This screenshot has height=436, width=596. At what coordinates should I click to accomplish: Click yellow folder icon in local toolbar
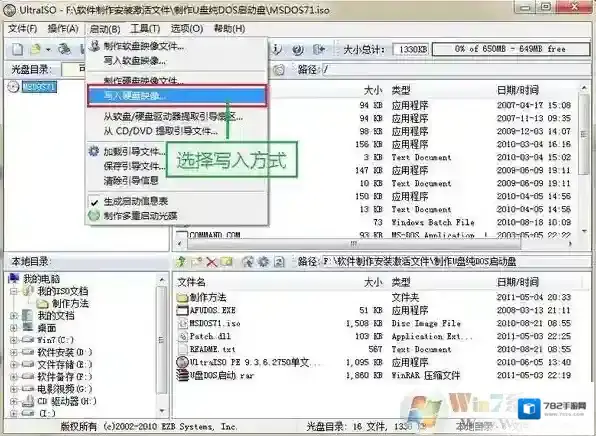[226, 262]
